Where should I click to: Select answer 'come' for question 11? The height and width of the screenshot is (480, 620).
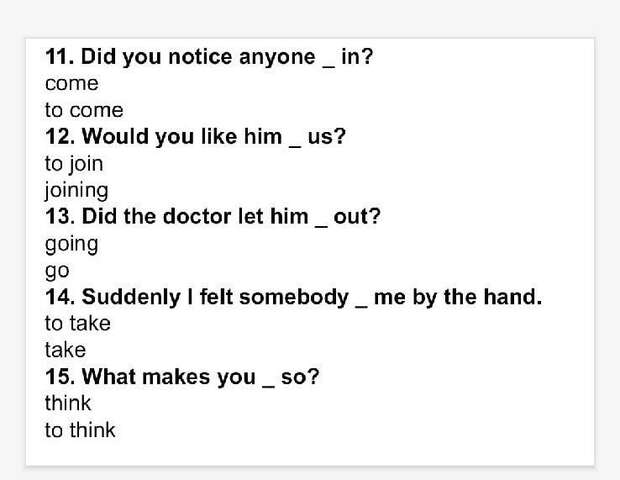tap(72, 83)
